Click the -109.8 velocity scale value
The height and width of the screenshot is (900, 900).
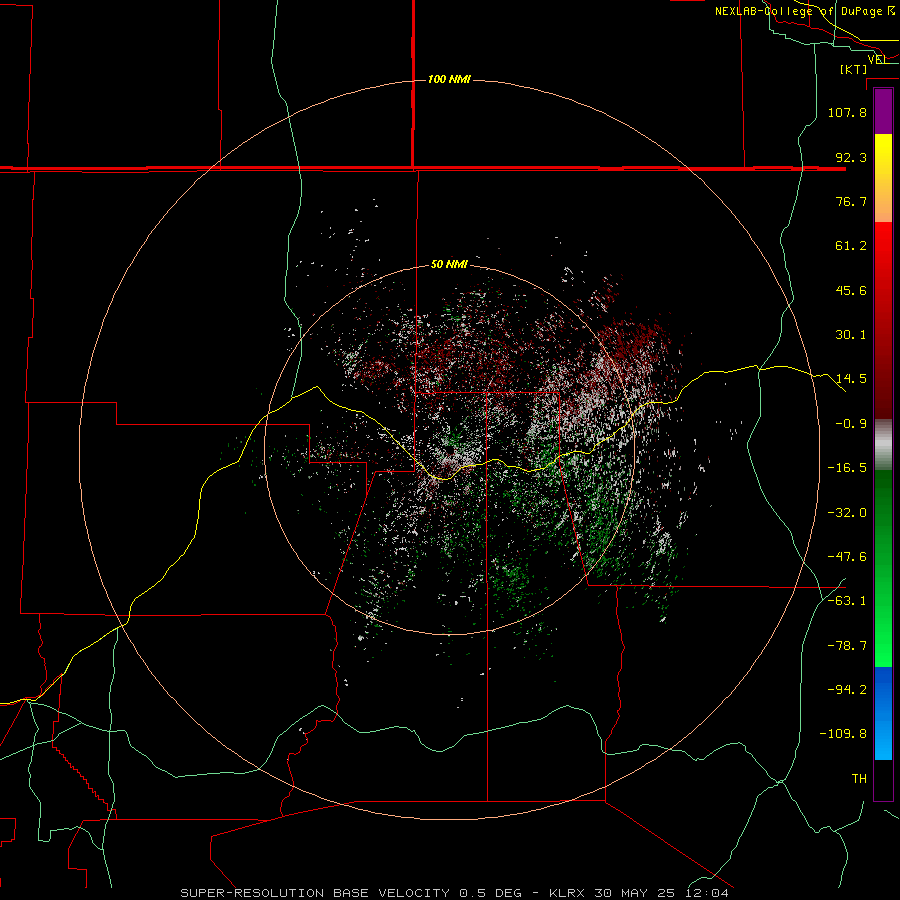point(843,734)
